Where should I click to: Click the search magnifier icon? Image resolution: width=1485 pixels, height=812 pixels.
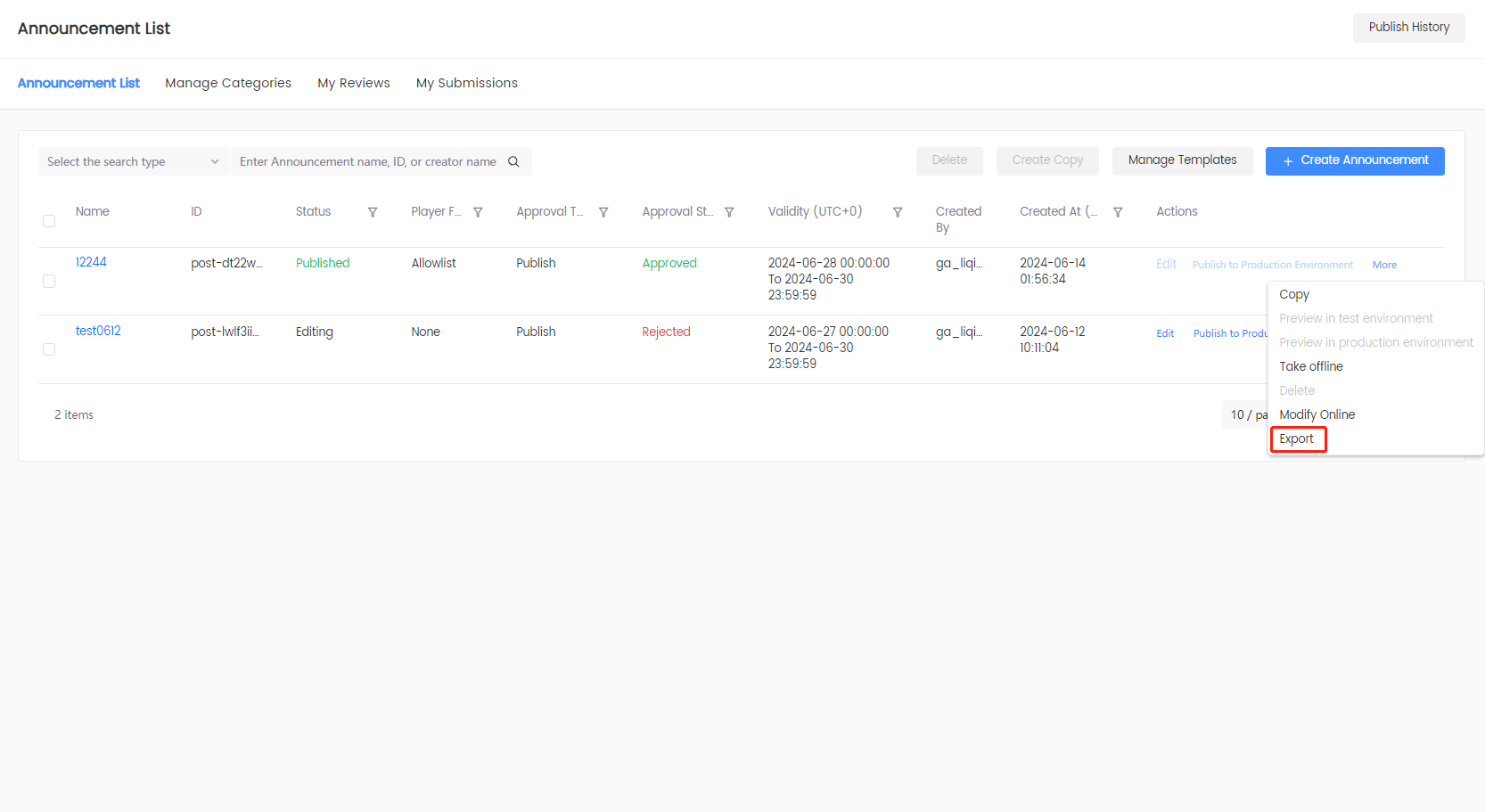(x=513, y=161)
